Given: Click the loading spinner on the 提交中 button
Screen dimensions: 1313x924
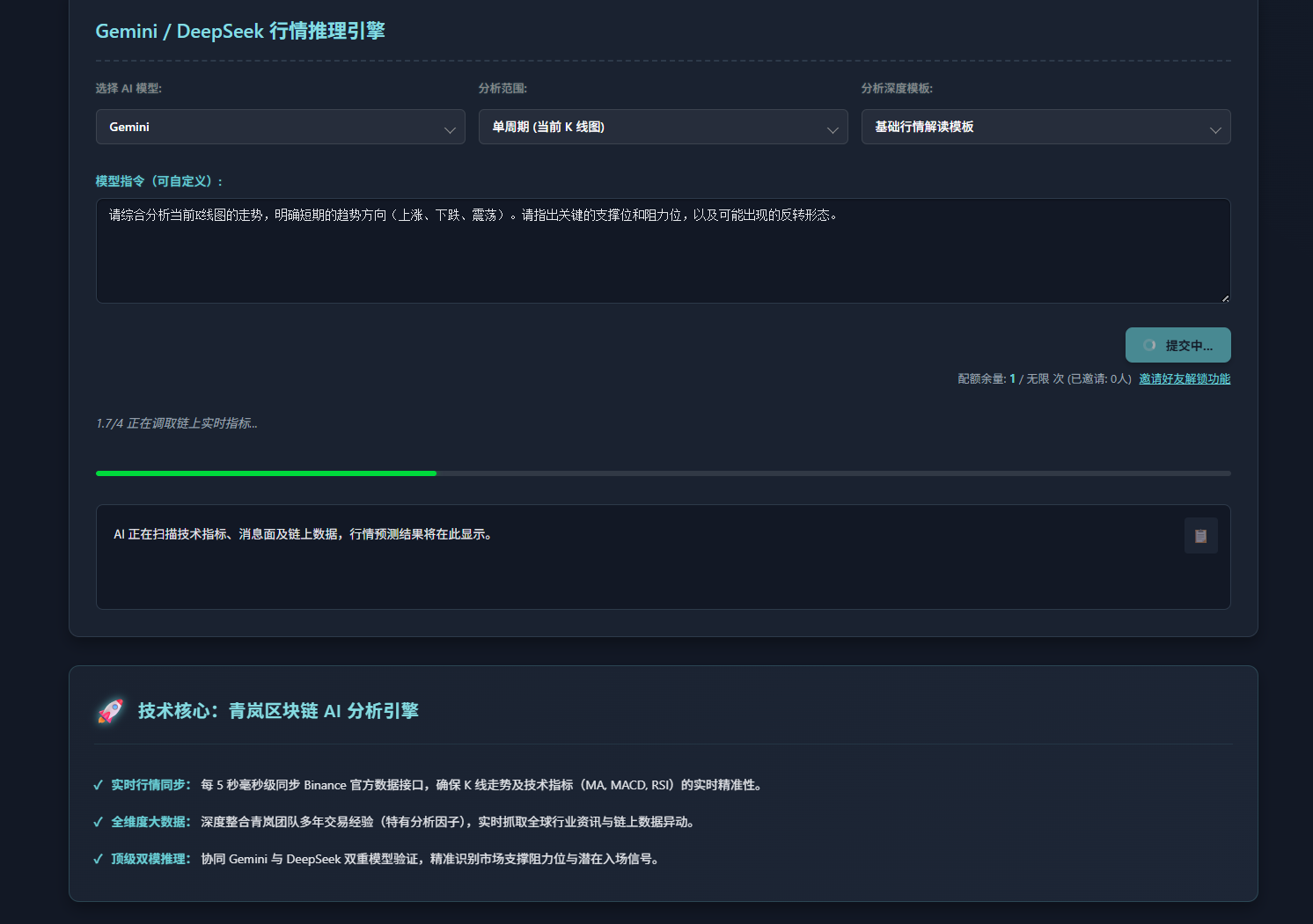Looking at the screenshot, I should [1149, 345].
